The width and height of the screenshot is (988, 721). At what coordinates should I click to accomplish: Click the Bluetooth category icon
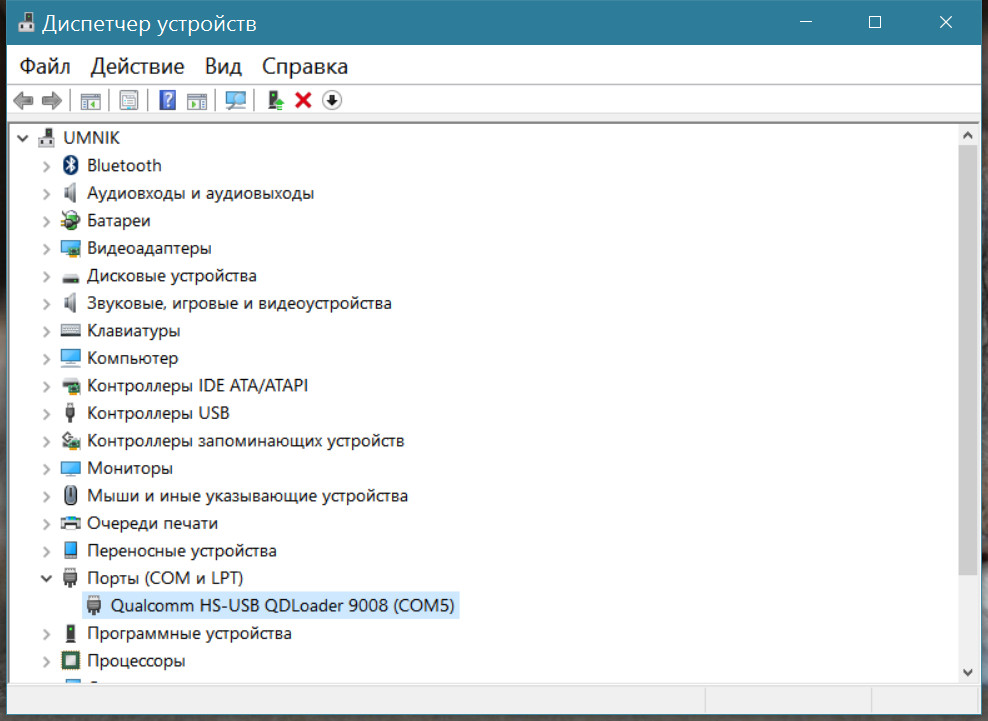[x=70, y=166]
